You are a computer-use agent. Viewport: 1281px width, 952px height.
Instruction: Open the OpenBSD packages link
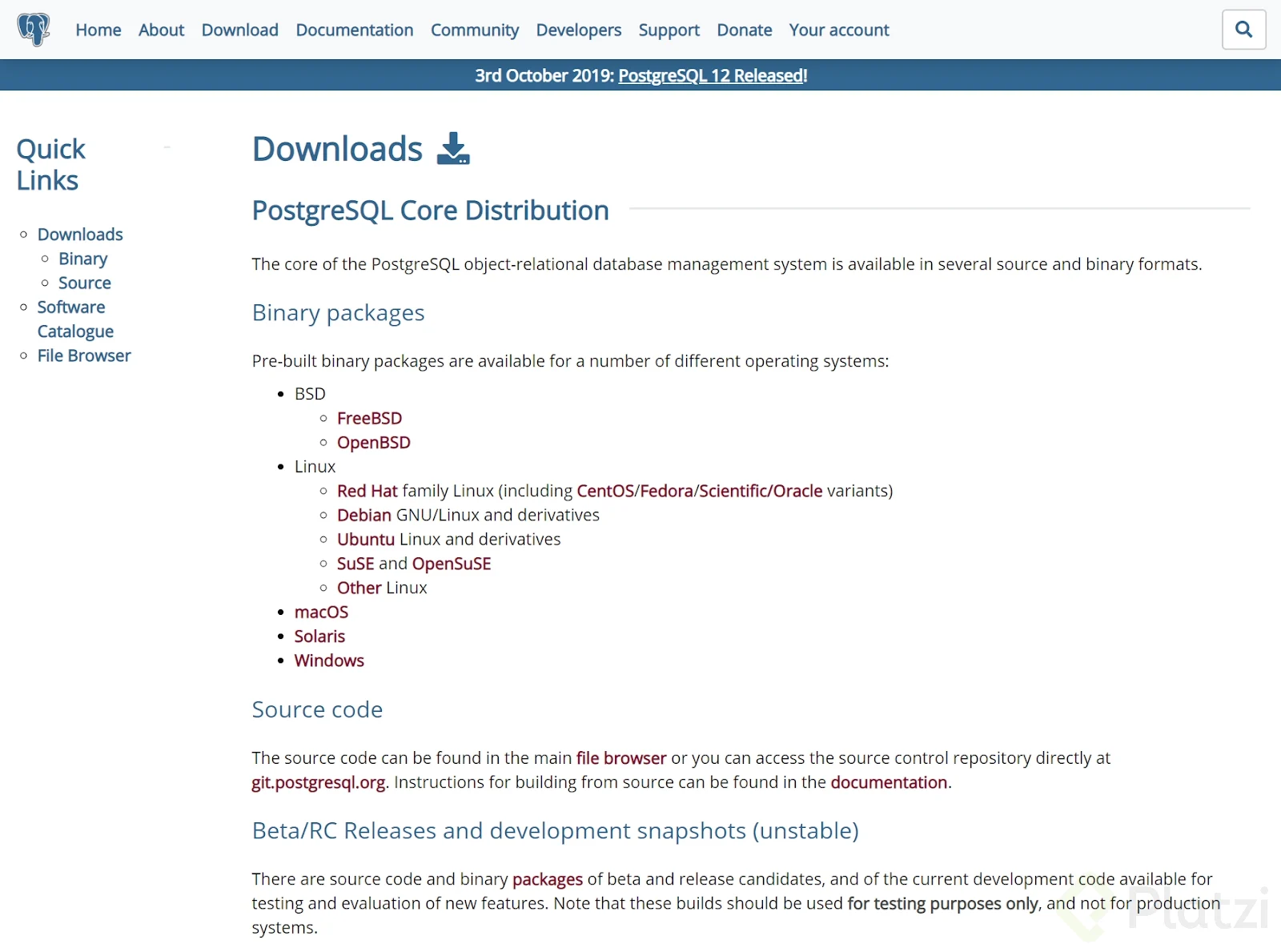[x=374, y=443]
